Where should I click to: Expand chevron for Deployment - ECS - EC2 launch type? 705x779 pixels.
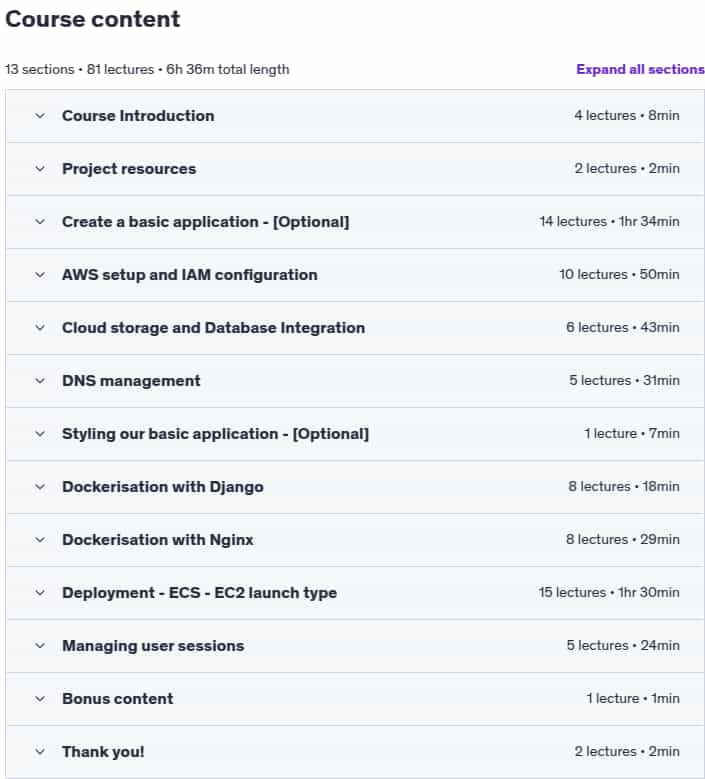[x=40, y=593]
